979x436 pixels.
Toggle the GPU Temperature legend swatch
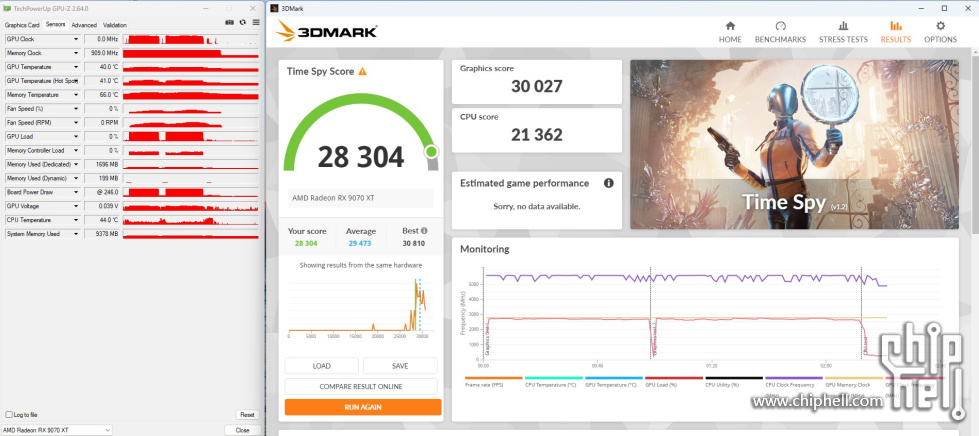pyautogui.click(x=613, y=378)
